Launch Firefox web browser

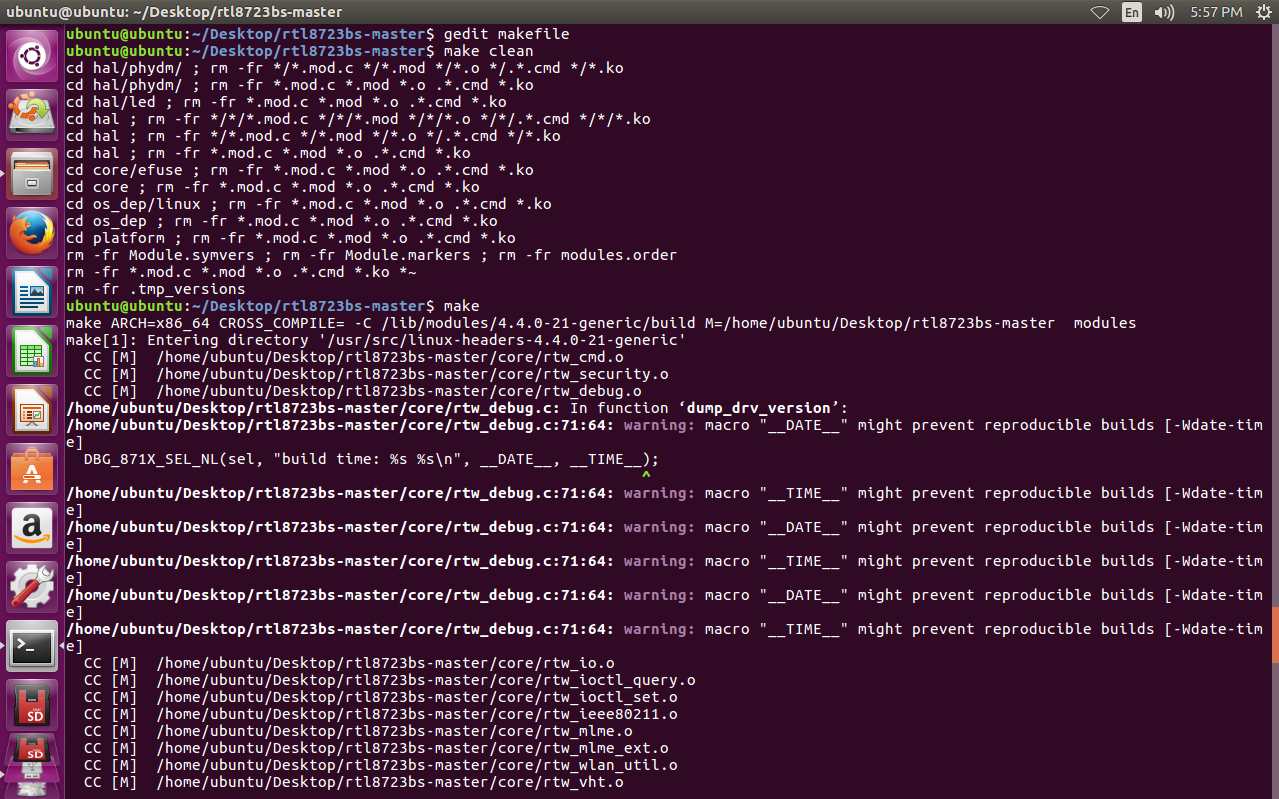click(x=33, y=233)
